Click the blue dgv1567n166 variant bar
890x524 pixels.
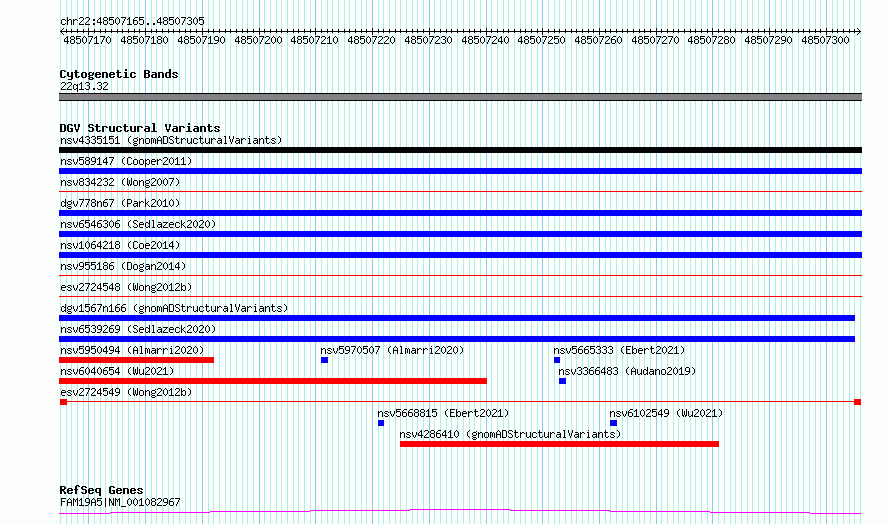click(x=457, y=318)
